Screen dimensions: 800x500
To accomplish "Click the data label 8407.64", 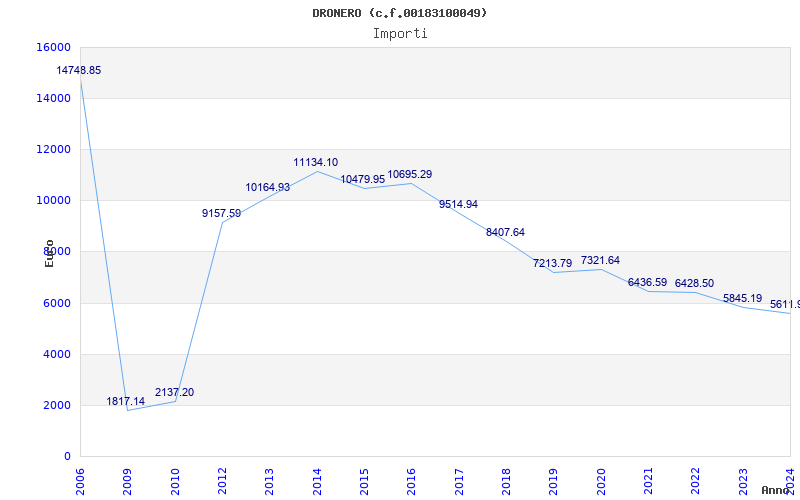I will coord(506,232).
